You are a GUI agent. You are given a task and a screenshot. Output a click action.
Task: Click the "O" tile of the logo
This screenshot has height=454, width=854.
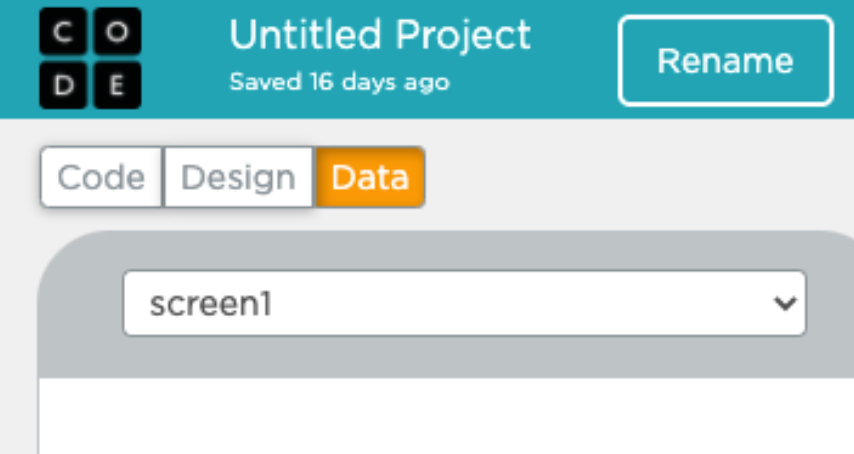click(117, 32)
